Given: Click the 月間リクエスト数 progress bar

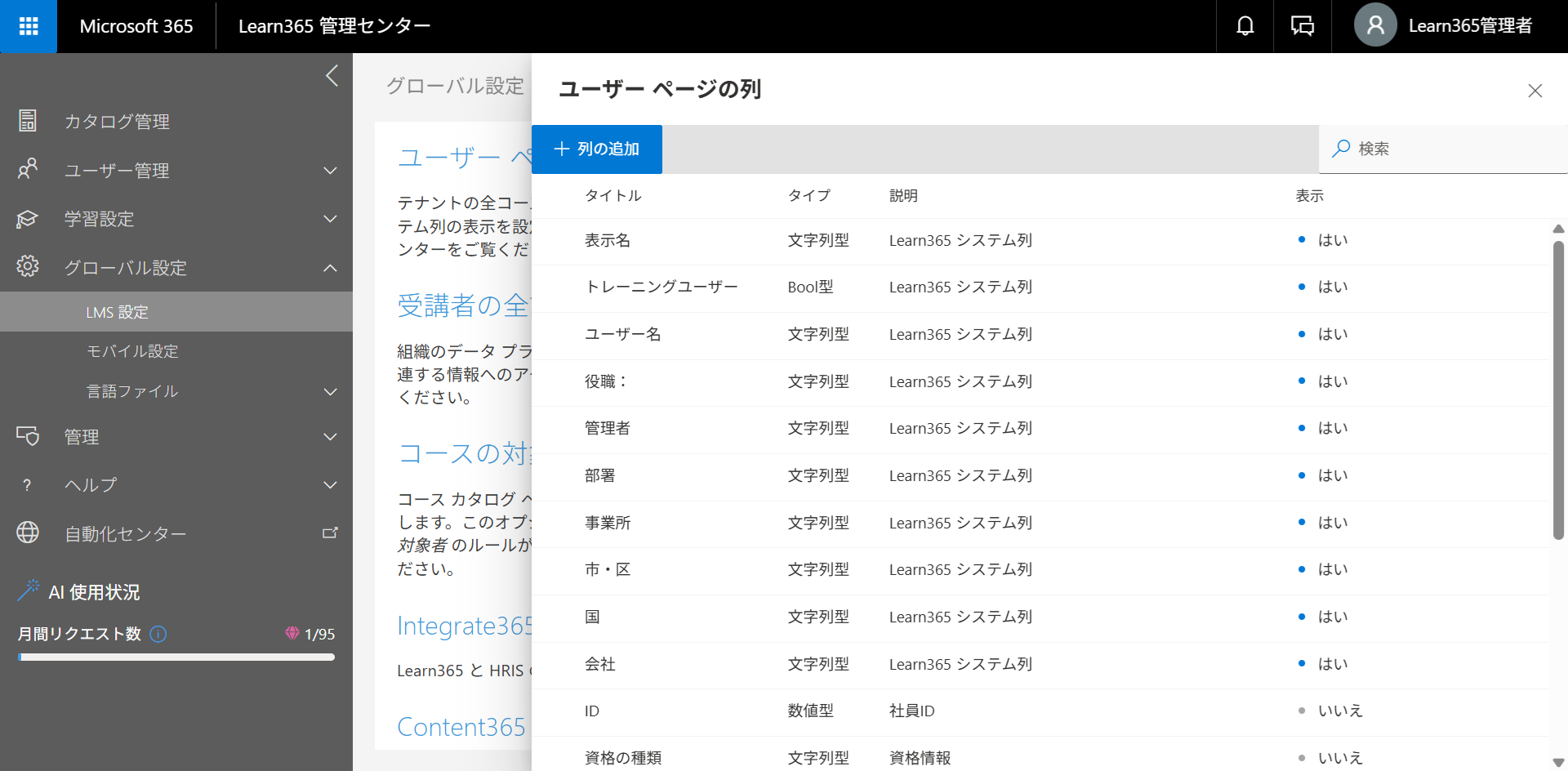Looking at the screenshot, I should tap(176, 657).
